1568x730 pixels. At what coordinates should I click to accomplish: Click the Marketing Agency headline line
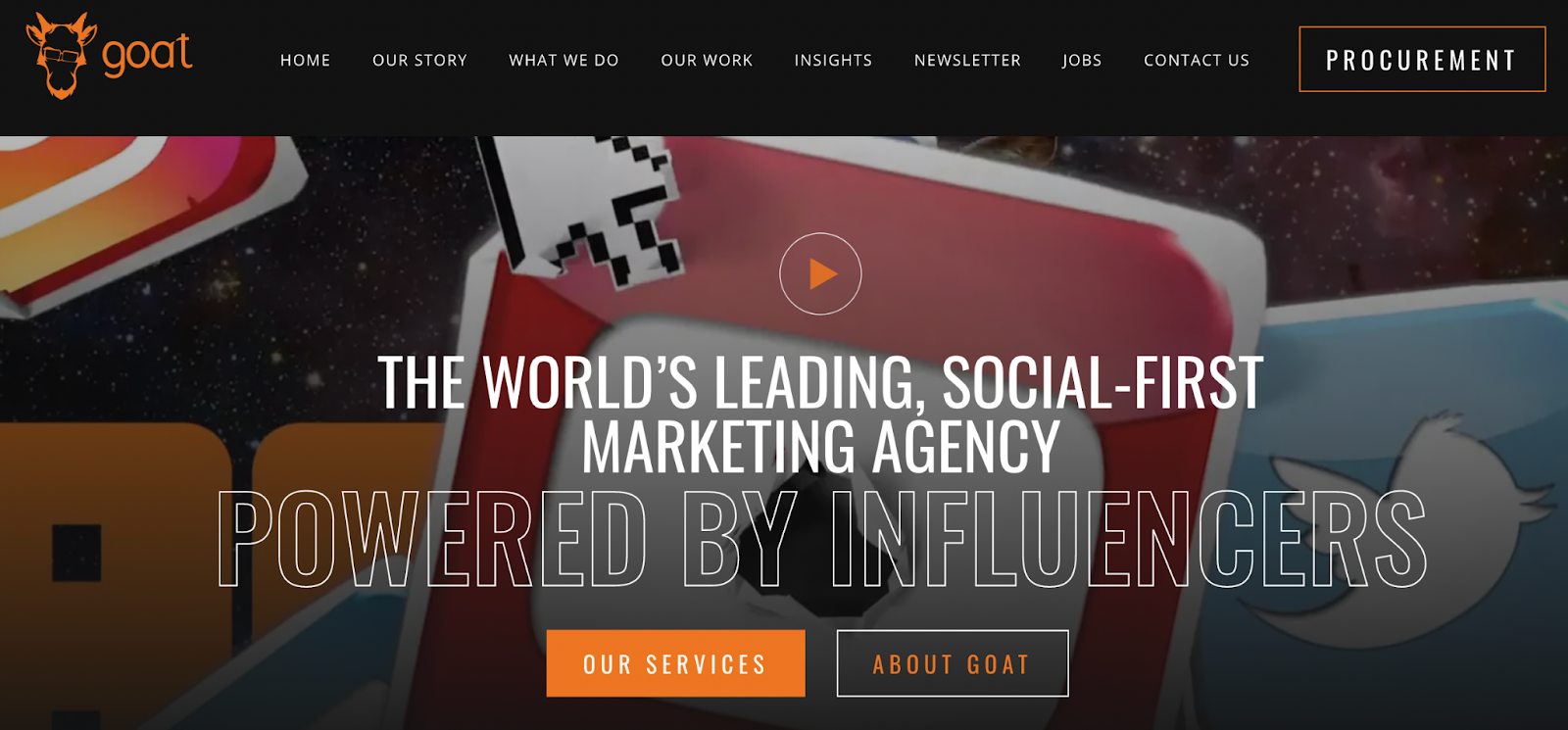[x=820, y=447]
